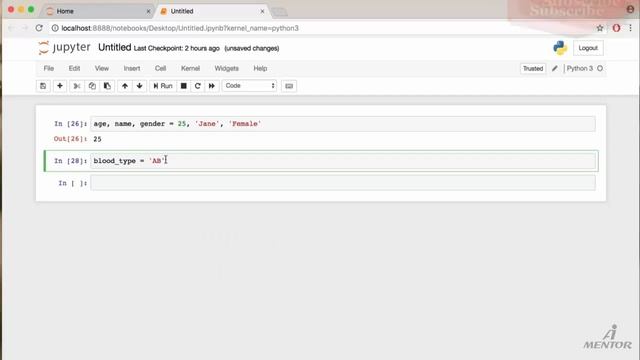Screen dimensions: 640x360
Task: Click the Trusted notebook button
Action: [x=533, y=69]
